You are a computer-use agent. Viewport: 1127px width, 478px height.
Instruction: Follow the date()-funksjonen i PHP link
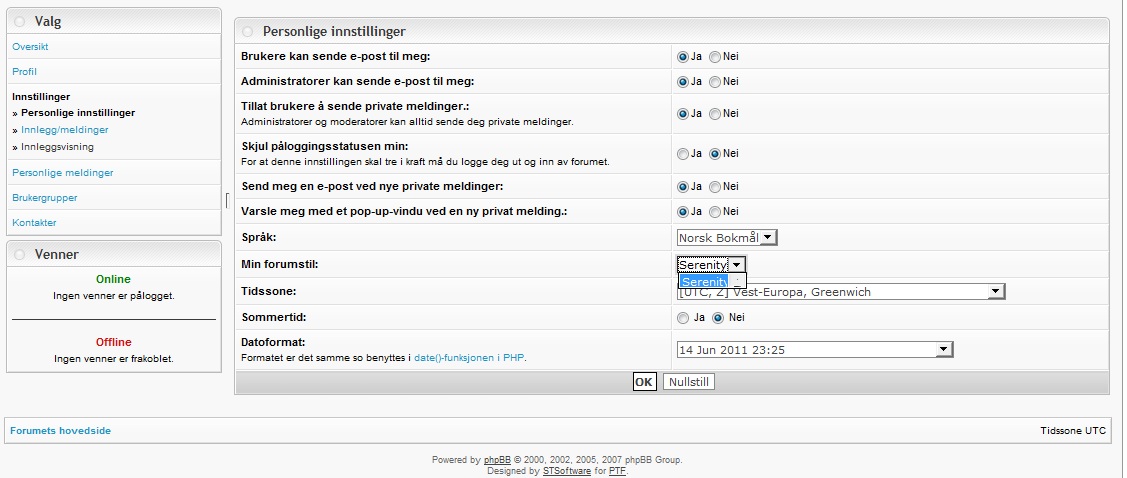coord(470,357)
